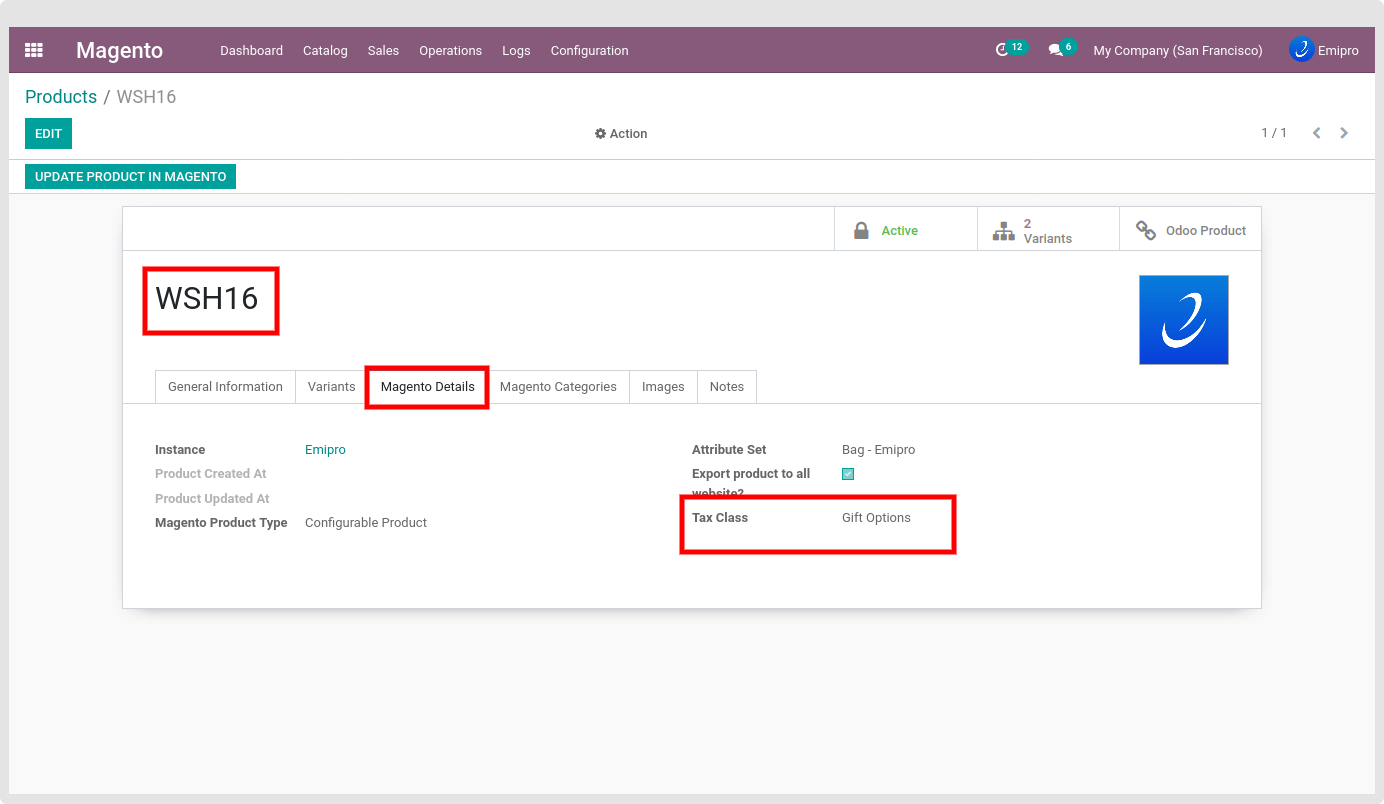
Task: Click the record pager 1 / 1
Action: tap(1274, 133)
